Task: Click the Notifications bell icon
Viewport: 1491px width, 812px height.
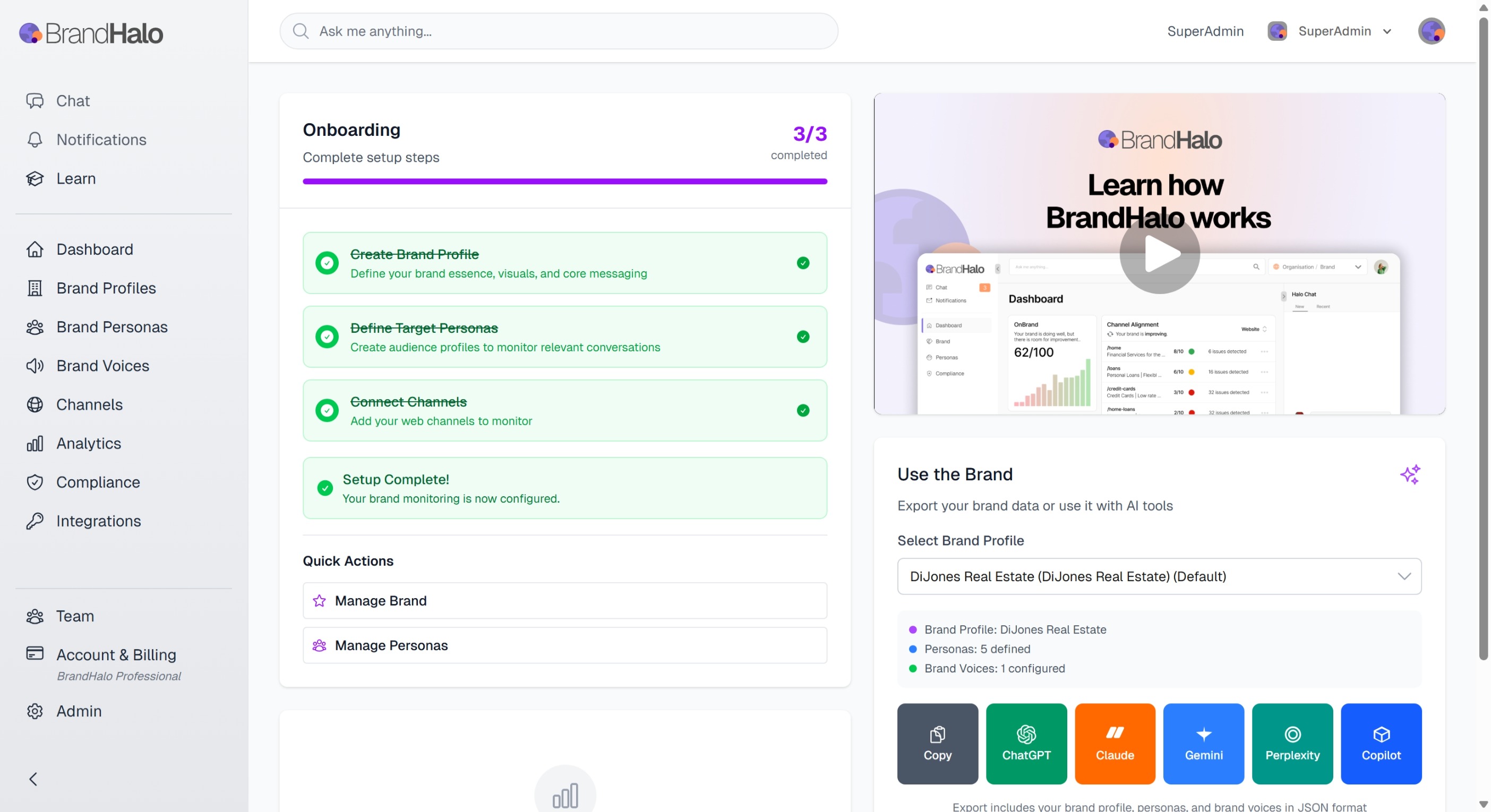Action: pos(35,140)
